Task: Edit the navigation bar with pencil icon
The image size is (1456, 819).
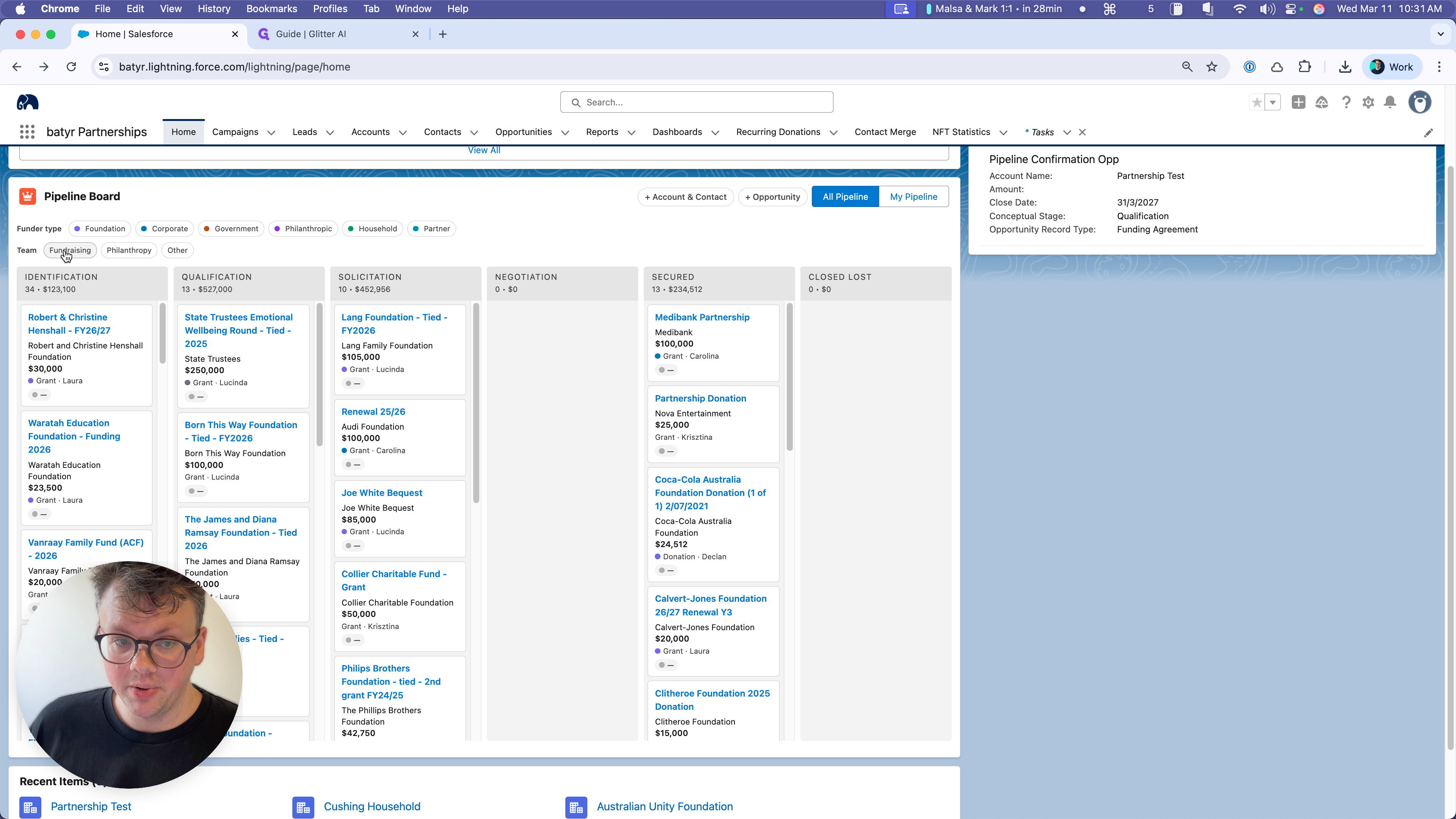Action: pos(1428,133)
